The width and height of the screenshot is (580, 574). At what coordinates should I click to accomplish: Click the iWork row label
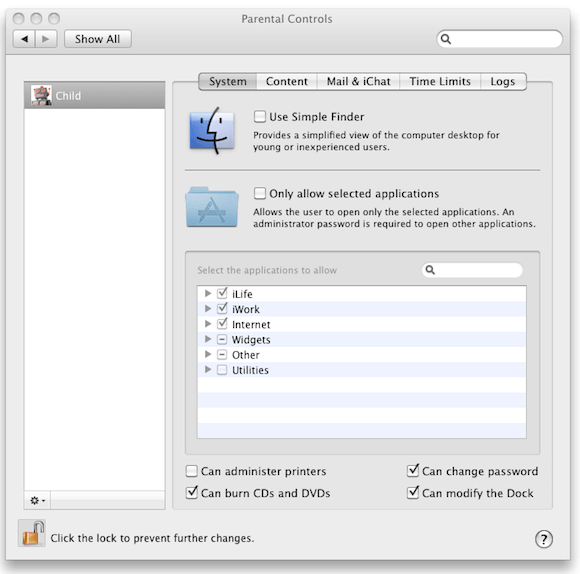[246, 309]
